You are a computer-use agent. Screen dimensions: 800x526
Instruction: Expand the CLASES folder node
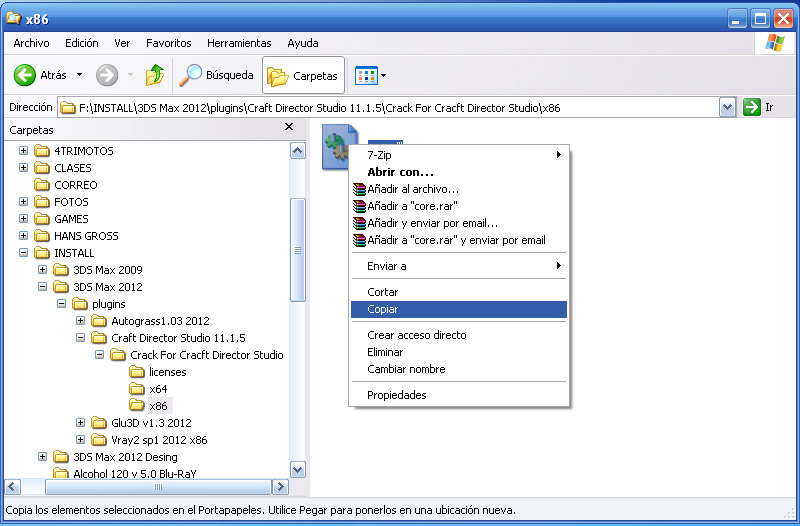[x=23, y=167]
